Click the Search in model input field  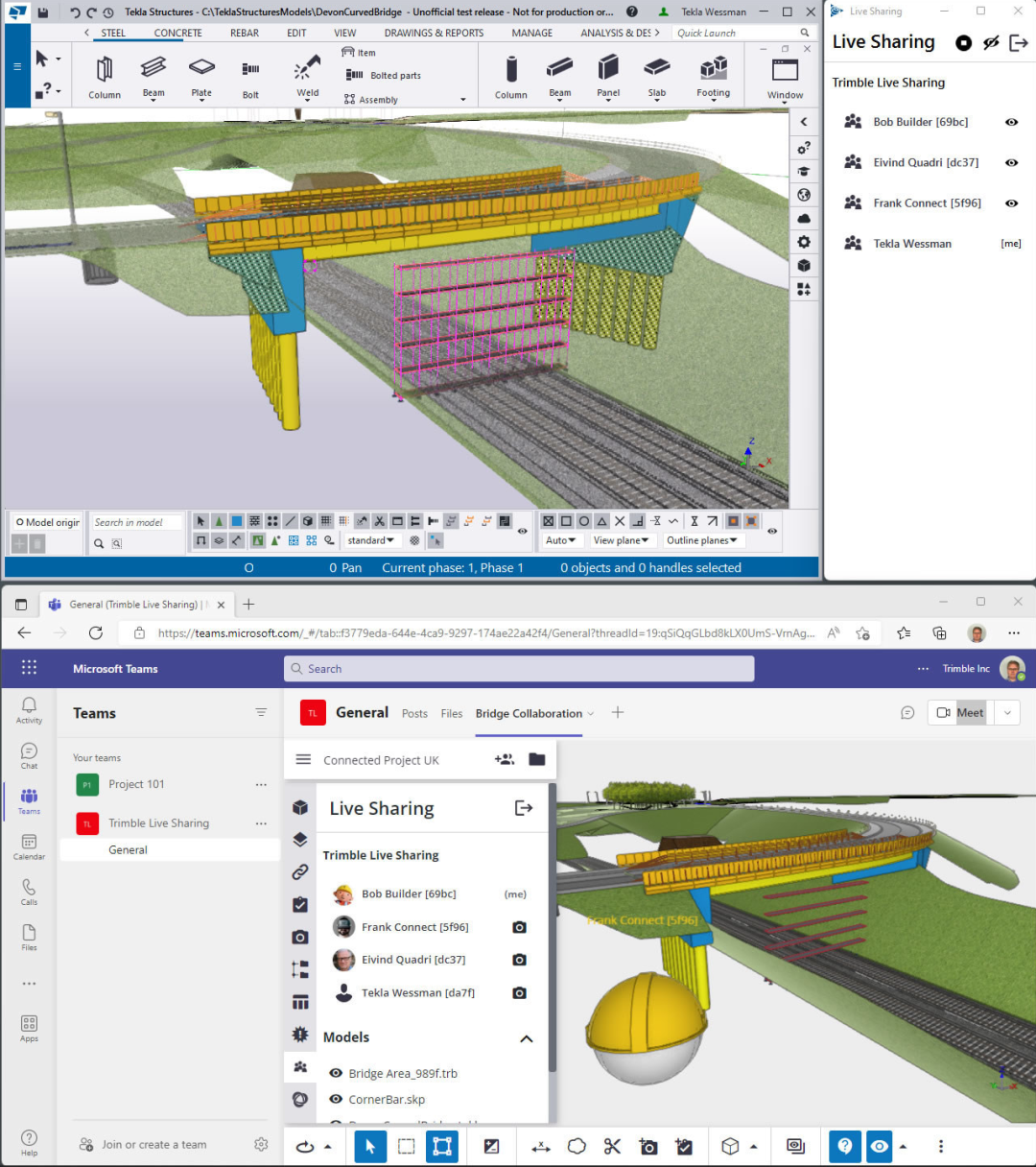136,522
